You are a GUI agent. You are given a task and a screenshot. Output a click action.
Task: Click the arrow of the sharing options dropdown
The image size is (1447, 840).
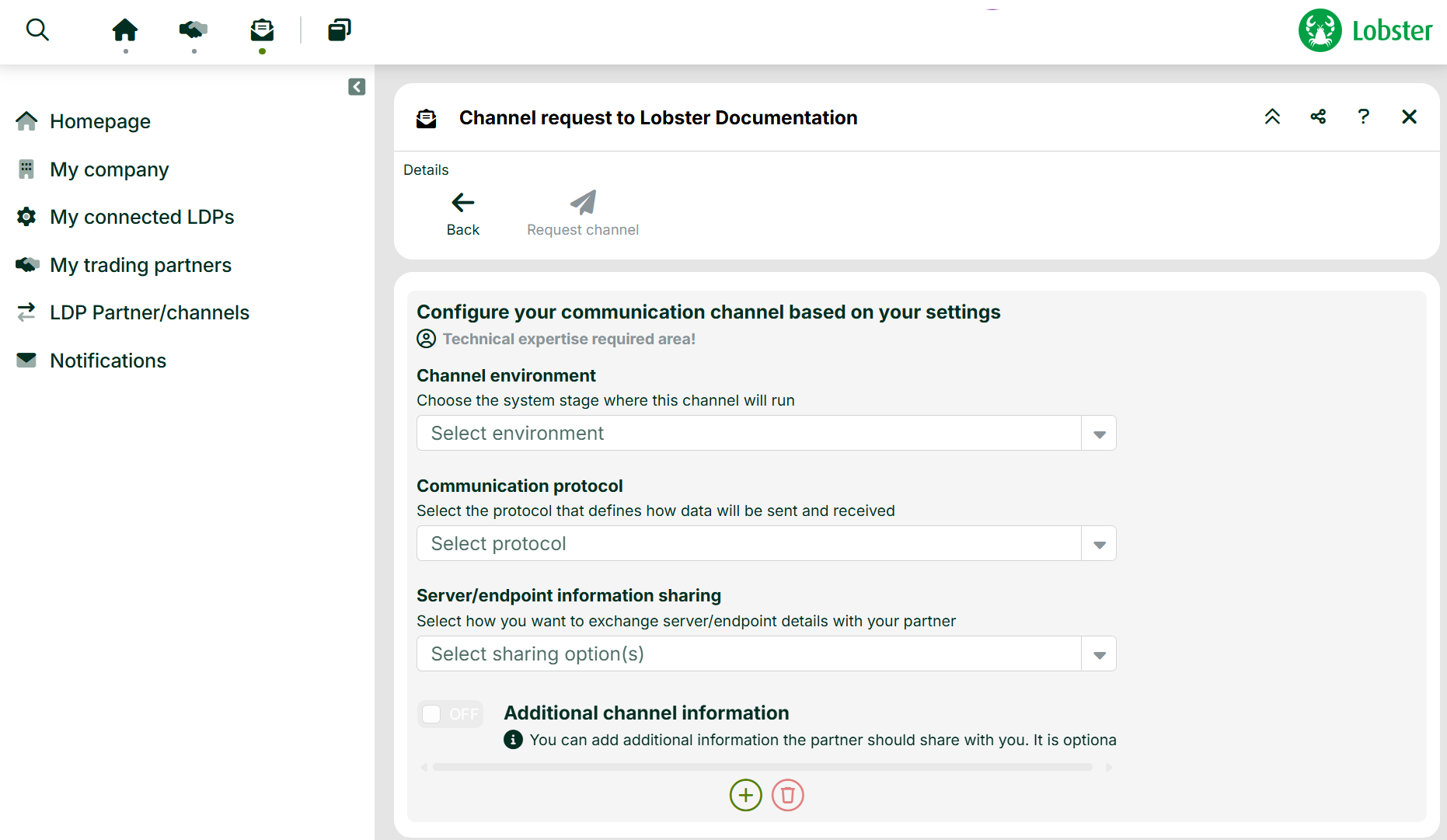coord(1099,654)
